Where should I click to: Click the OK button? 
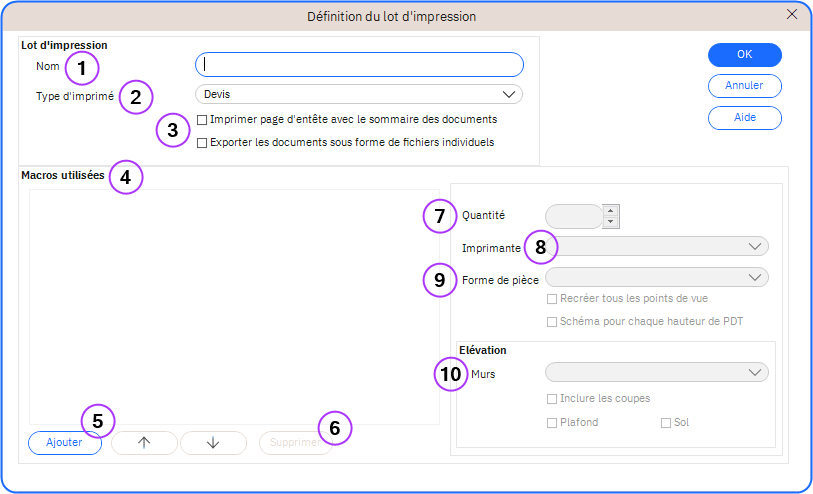744,55
